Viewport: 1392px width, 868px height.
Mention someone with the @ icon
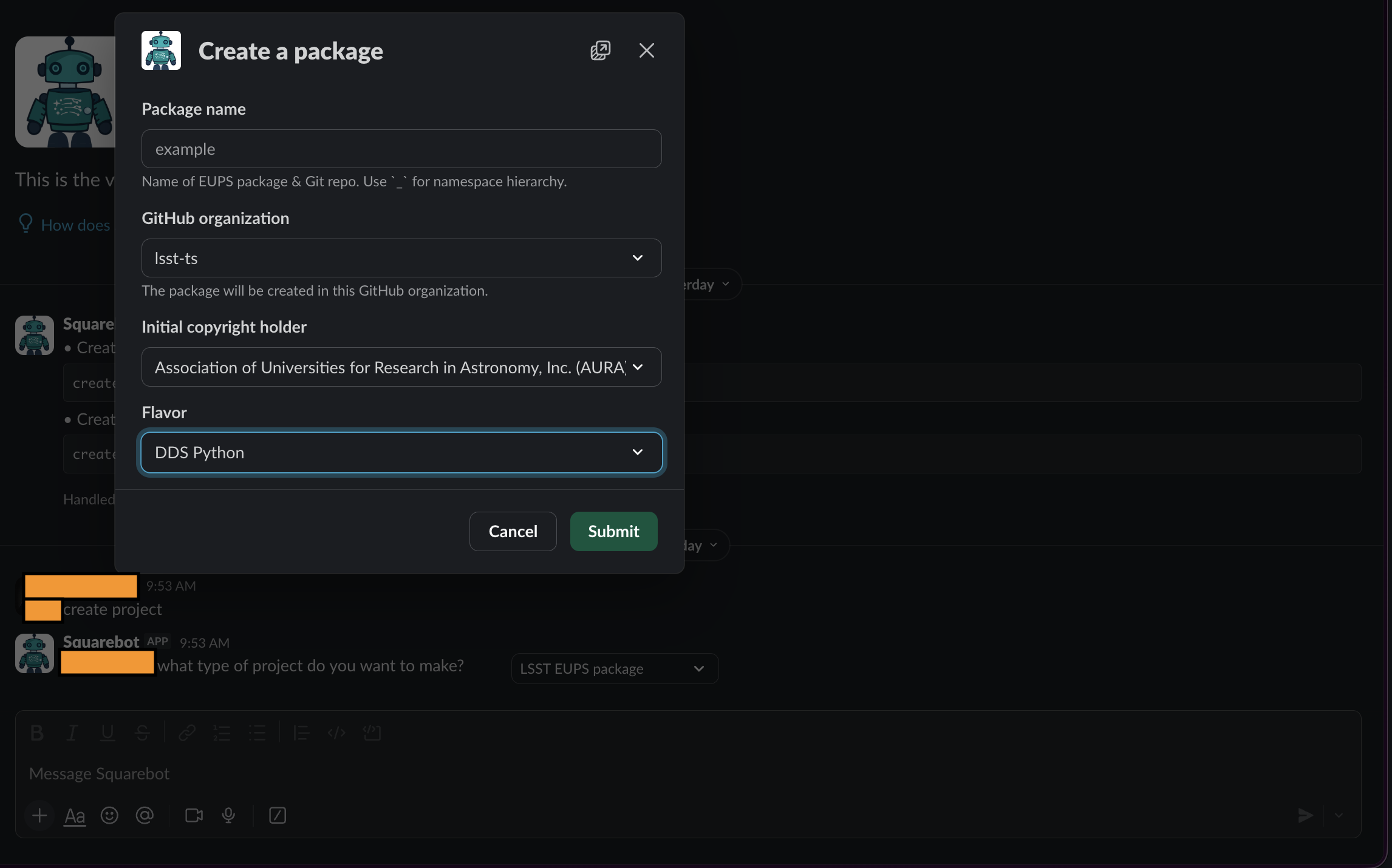(145, 815)
